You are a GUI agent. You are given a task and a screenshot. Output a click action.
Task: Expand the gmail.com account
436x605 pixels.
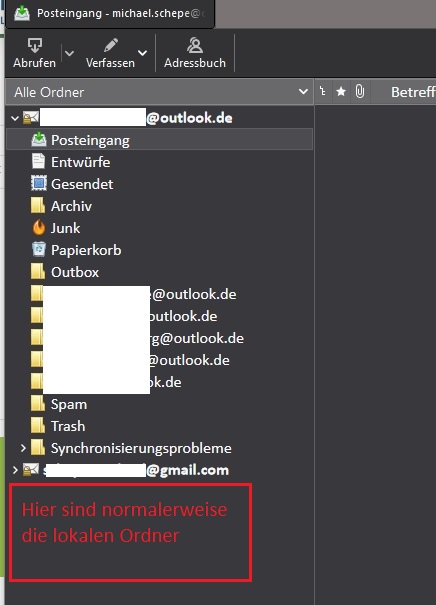point(15,470)
